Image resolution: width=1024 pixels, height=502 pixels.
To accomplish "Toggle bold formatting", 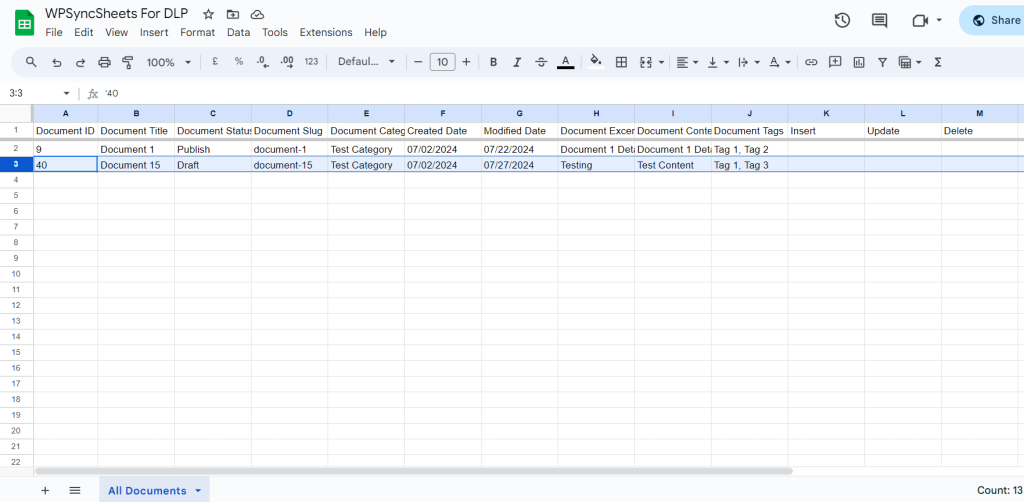I will coord(494,62).
